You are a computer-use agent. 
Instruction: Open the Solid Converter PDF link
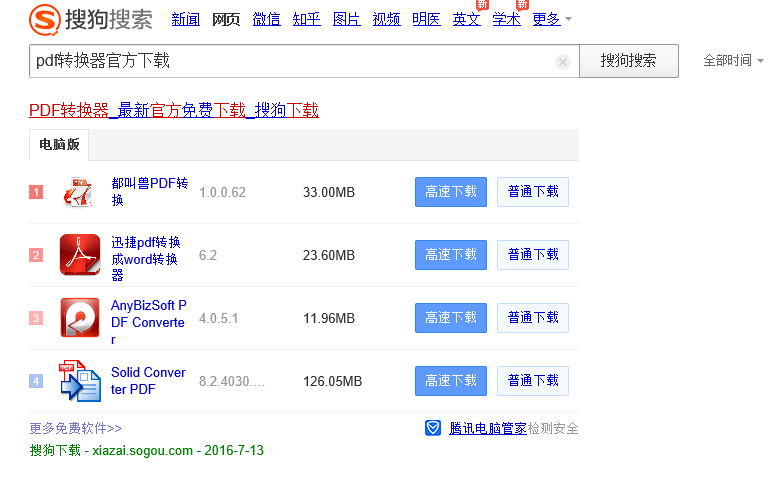(x=148, y=381)
